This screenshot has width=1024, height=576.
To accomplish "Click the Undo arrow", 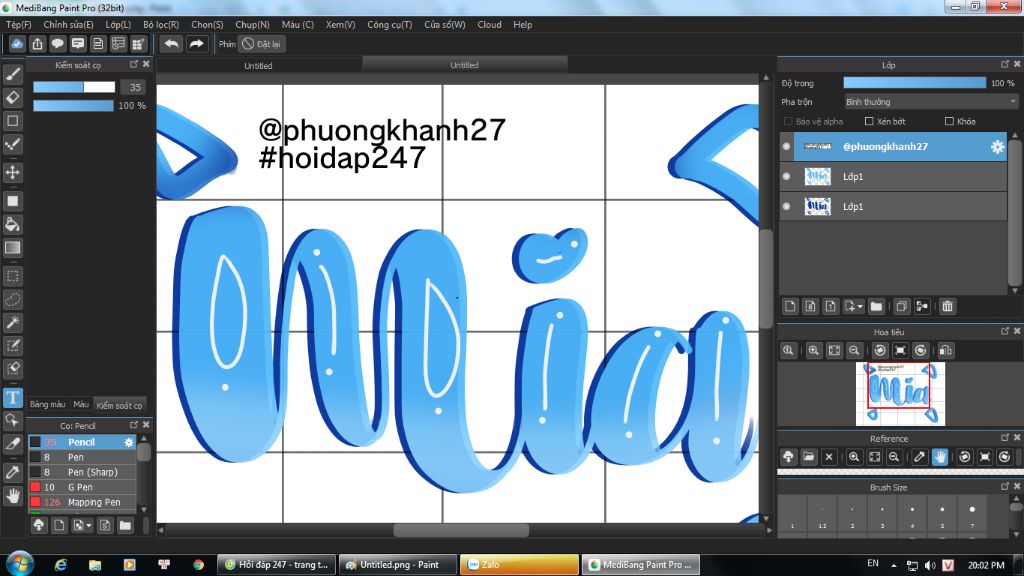I will point(172,44).
